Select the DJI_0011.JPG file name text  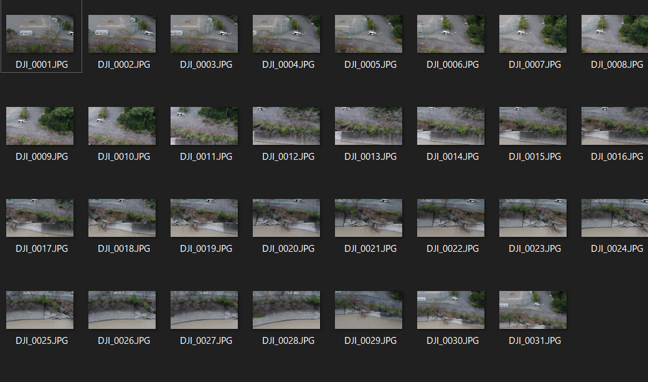[x=206, y=157]
